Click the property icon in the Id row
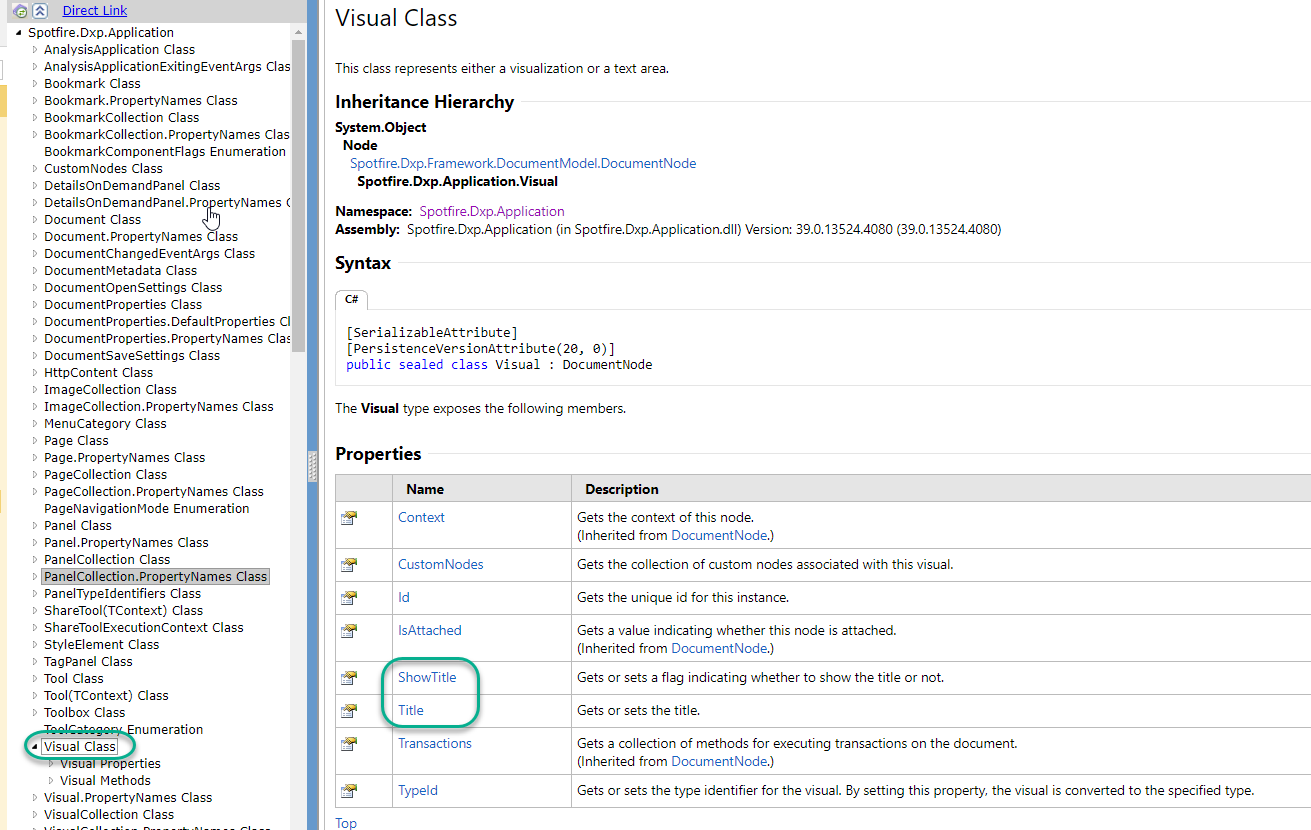The height and width of the screenshot is (830, 1311). point(348,598)
